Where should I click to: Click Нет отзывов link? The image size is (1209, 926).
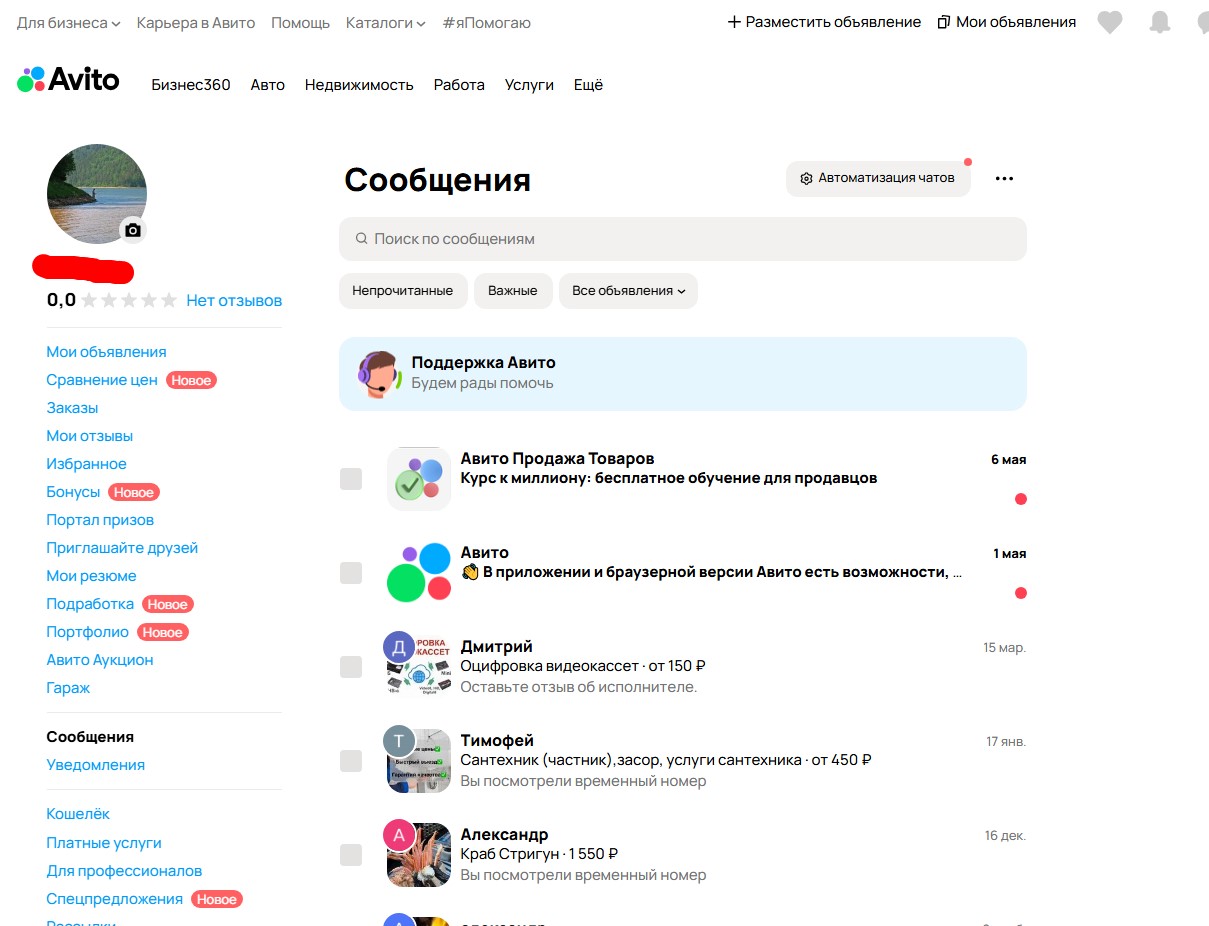tap(234, 300)
